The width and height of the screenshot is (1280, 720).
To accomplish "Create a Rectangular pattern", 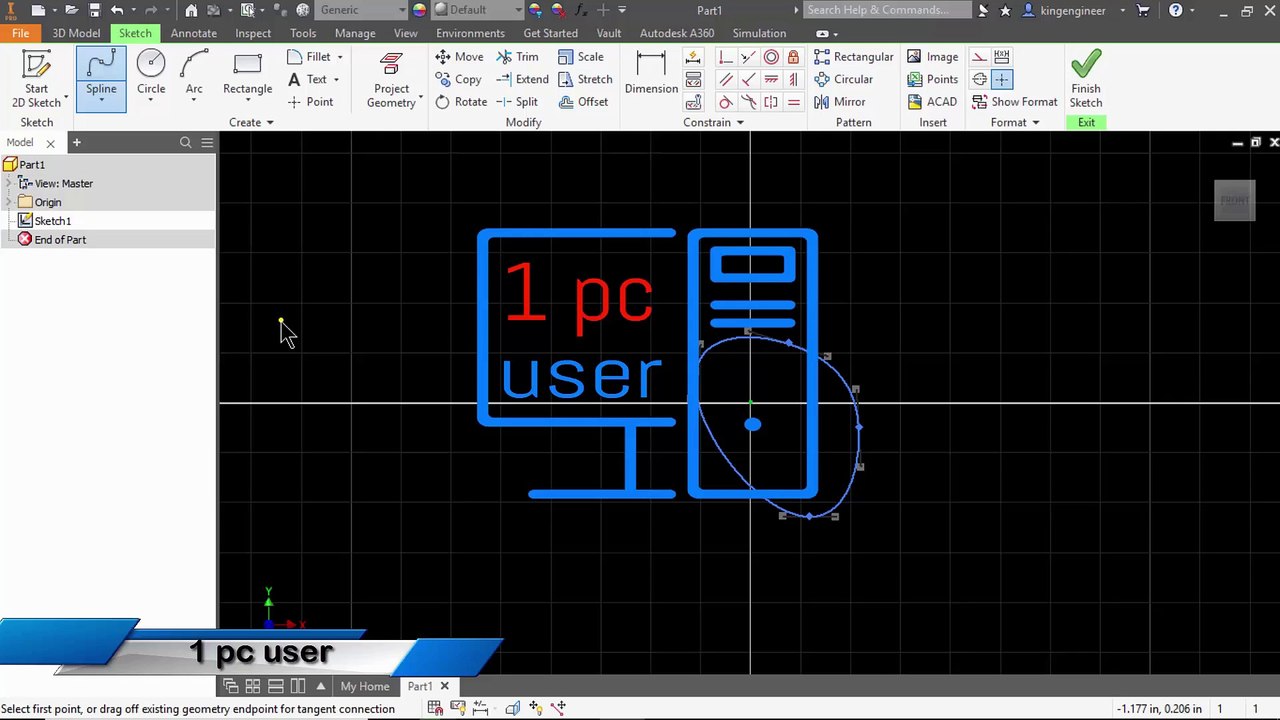I will (853, 57).
